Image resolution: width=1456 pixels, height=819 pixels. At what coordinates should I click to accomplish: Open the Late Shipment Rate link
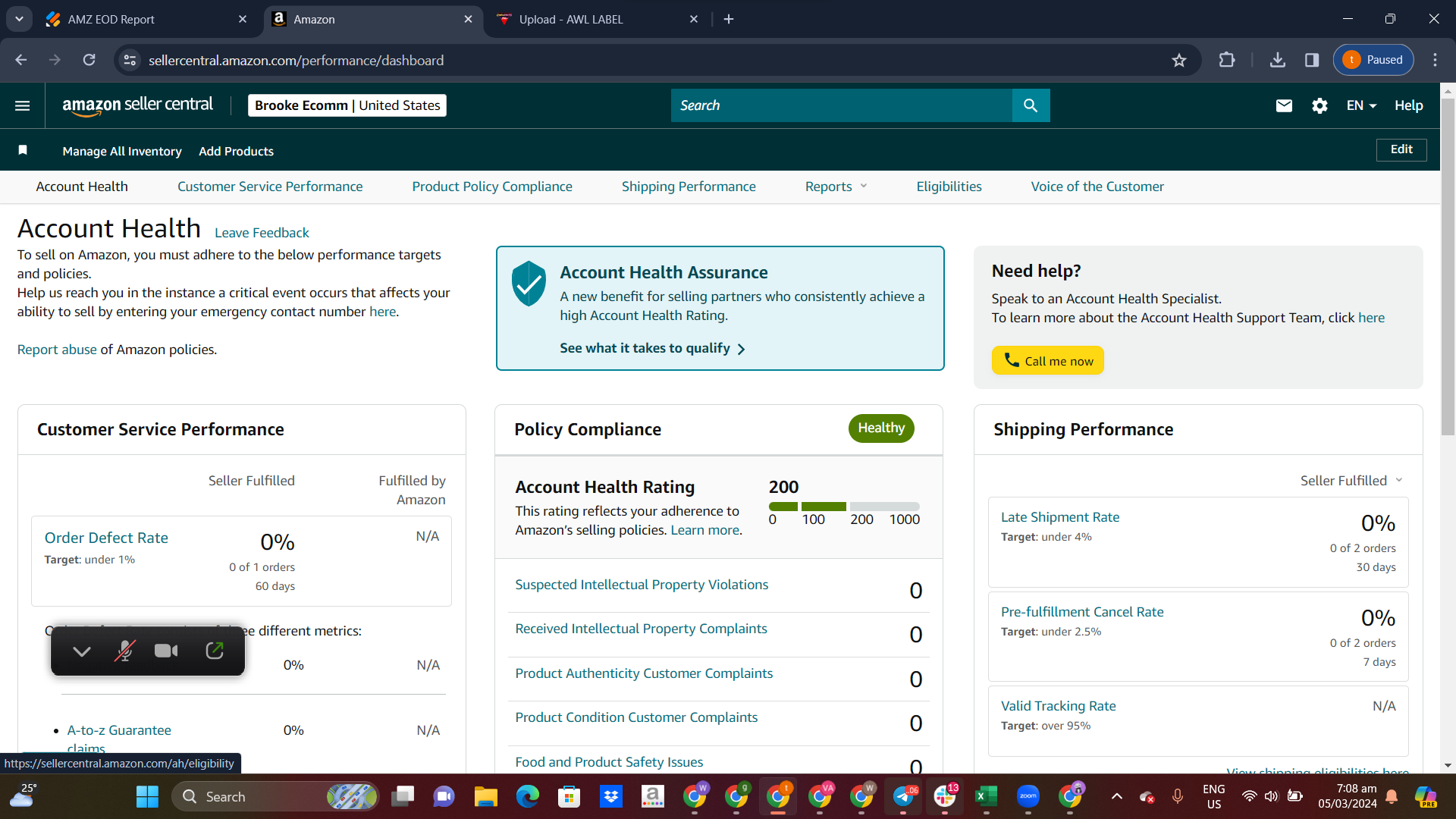pyautogui.click(x=1060, y=517)
